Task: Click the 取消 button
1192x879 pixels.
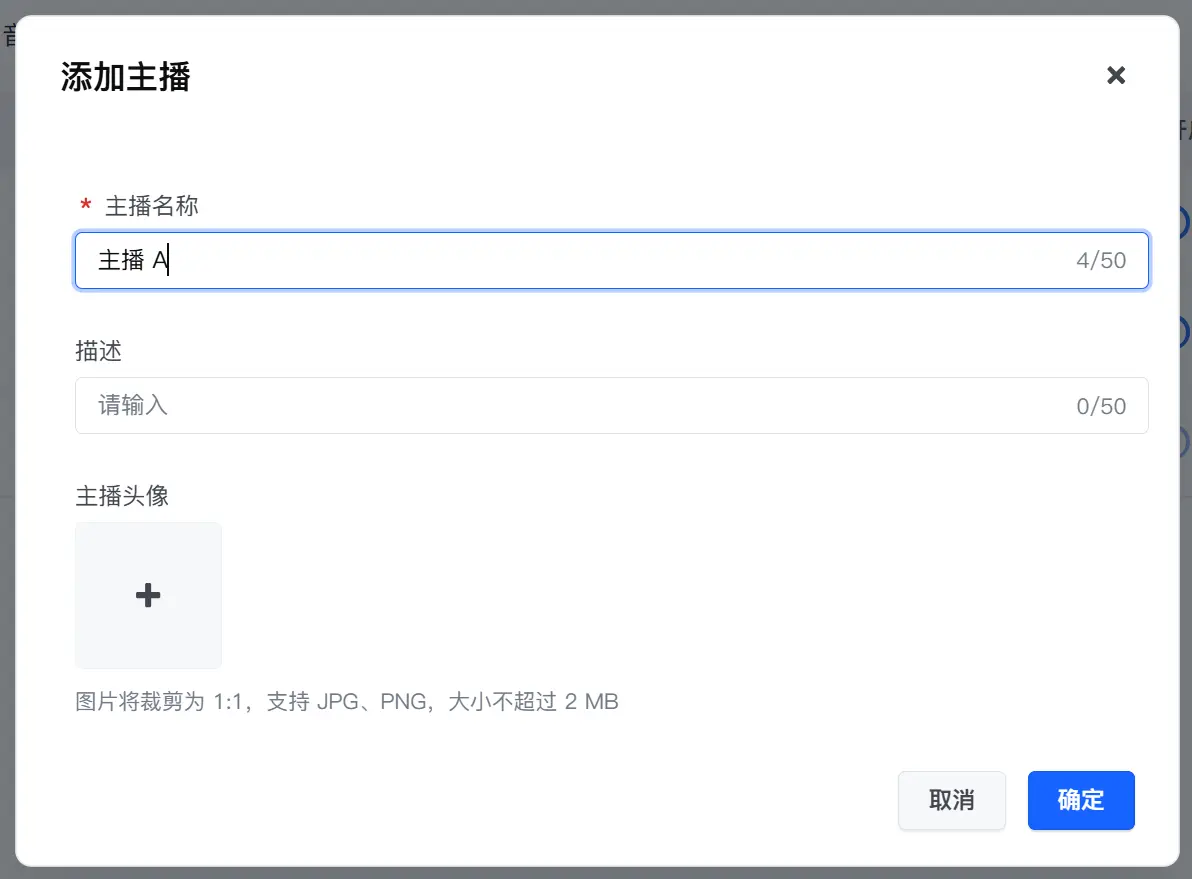Action: click(x=952, y=800)
